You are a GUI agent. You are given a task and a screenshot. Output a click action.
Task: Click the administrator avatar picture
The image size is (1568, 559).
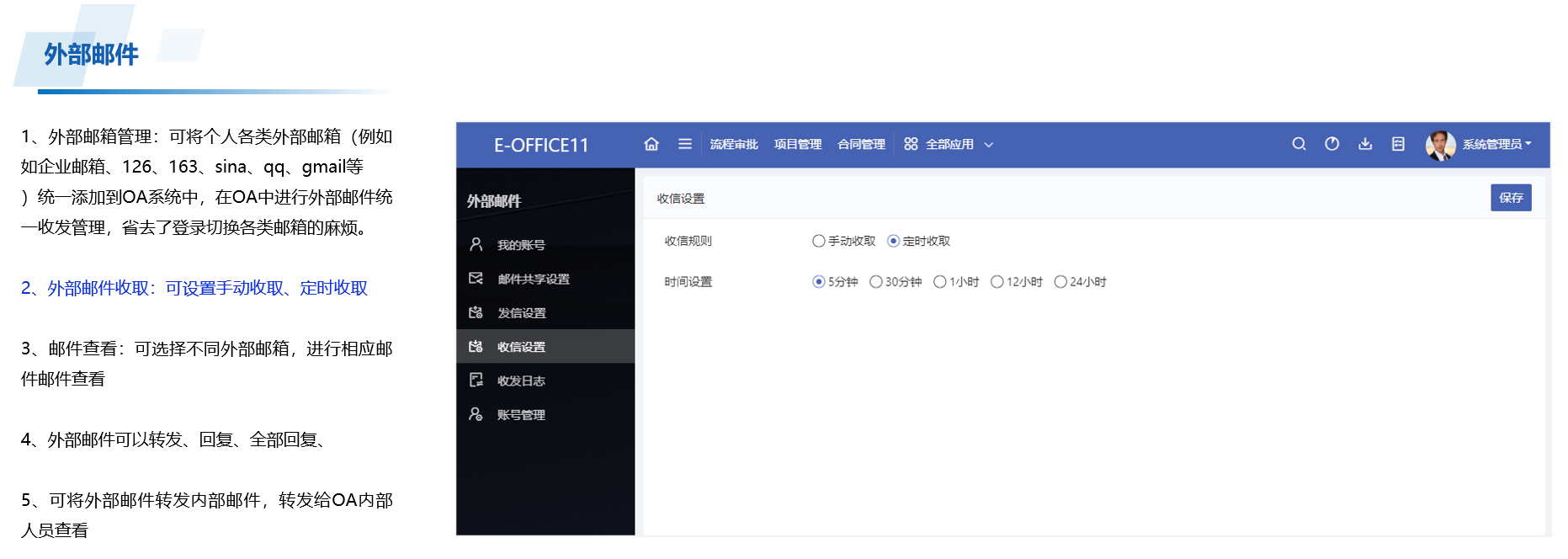click(x=1440, y=145)
